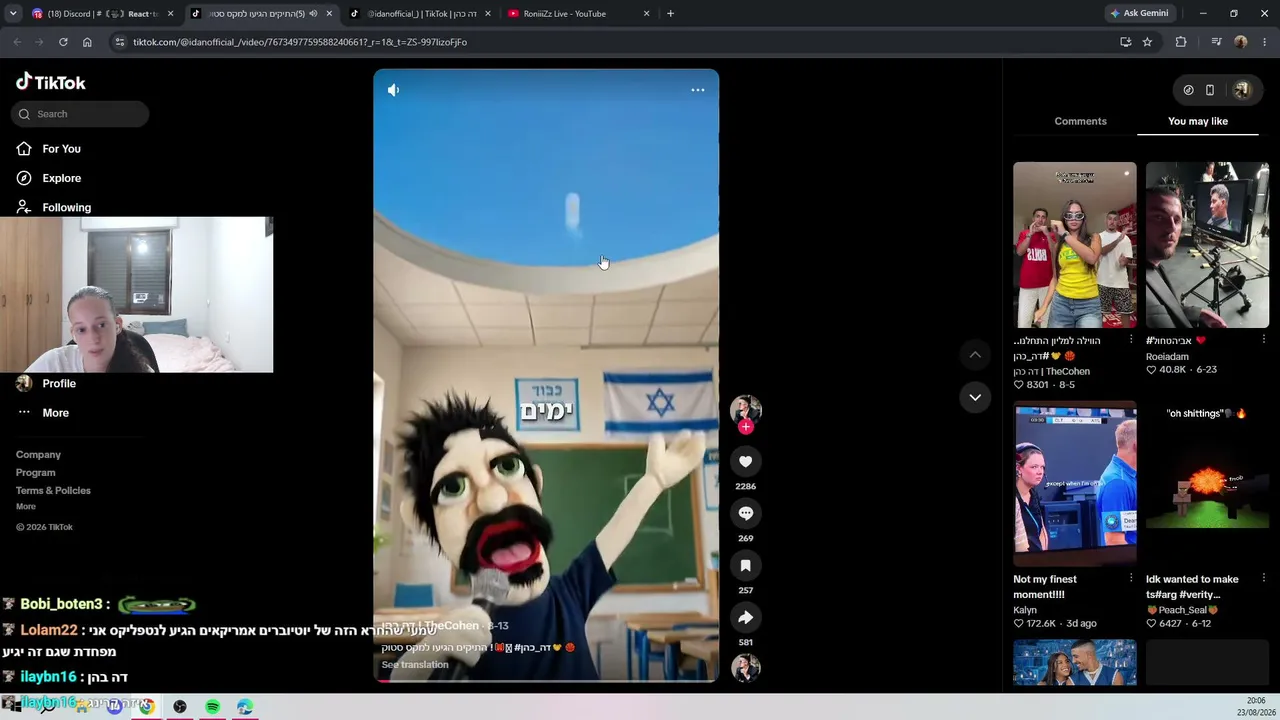Click the taskbar clock and date
1280x720 pixels.
(x=1255, y=706)
